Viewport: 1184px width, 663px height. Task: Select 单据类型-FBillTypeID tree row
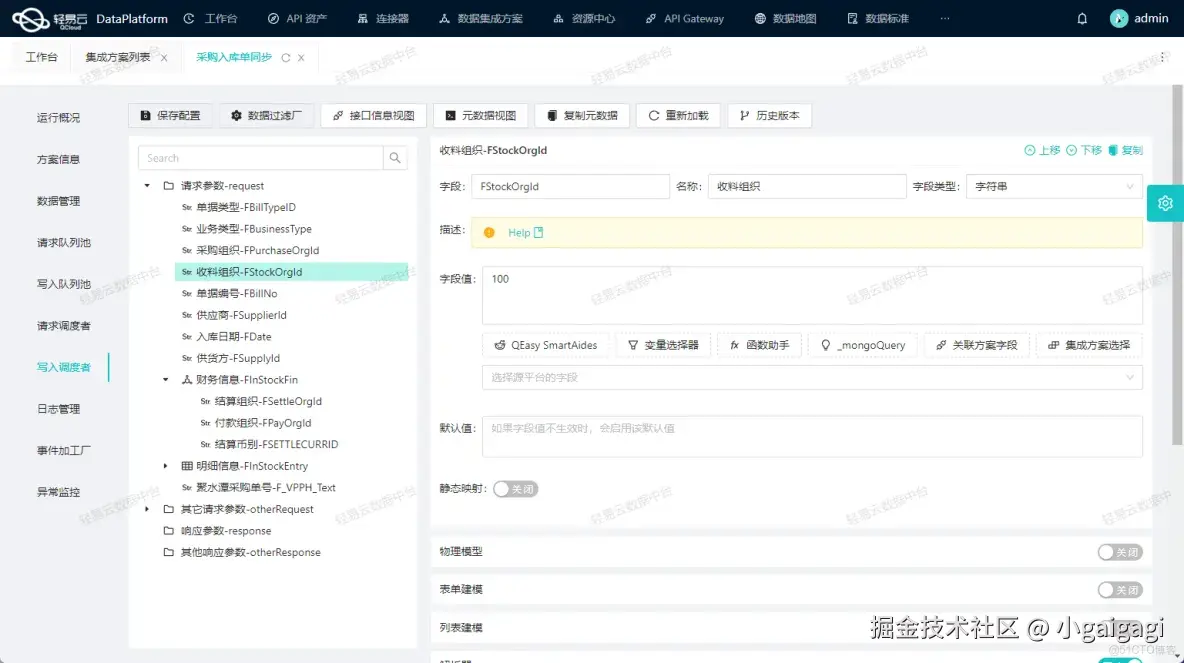[291, 207]
